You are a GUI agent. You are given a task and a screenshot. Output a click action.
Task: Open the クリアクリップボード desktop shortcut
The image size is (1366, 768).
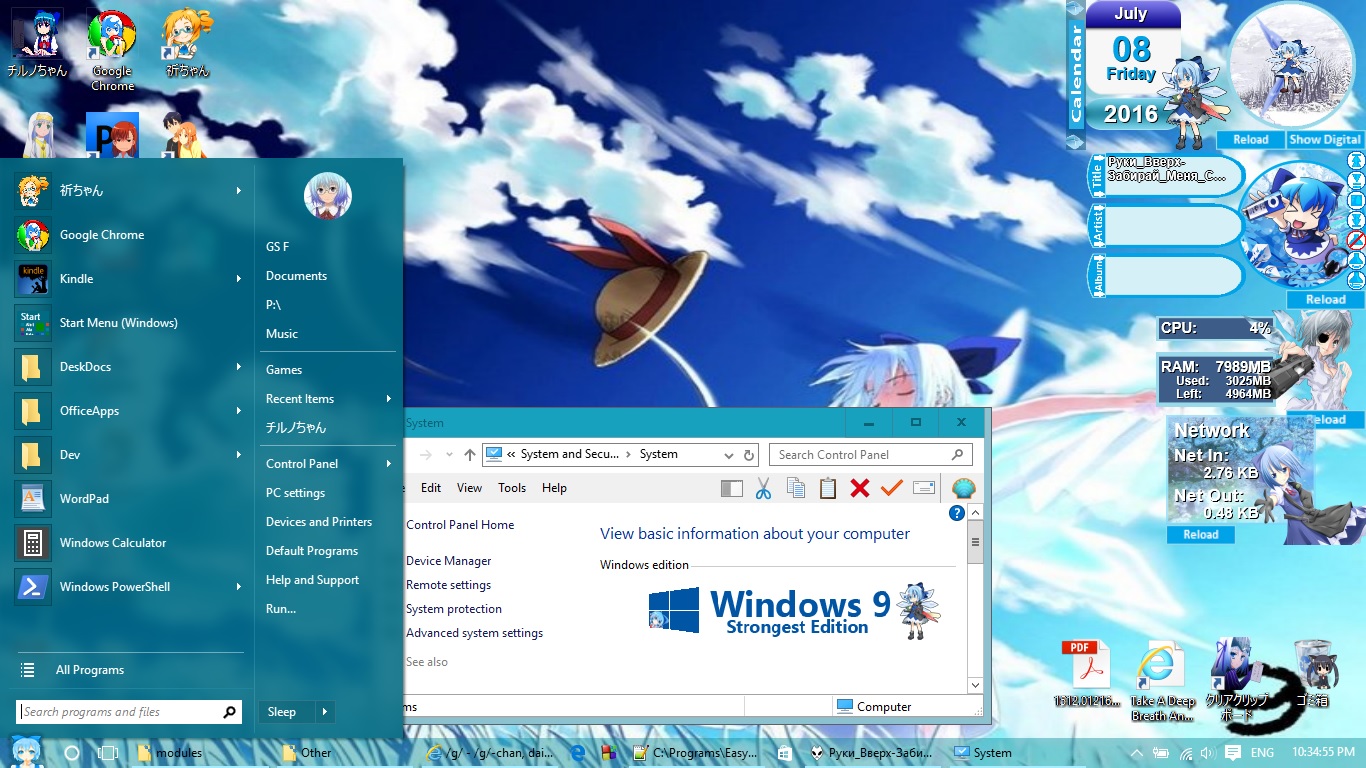(1237, 680)
